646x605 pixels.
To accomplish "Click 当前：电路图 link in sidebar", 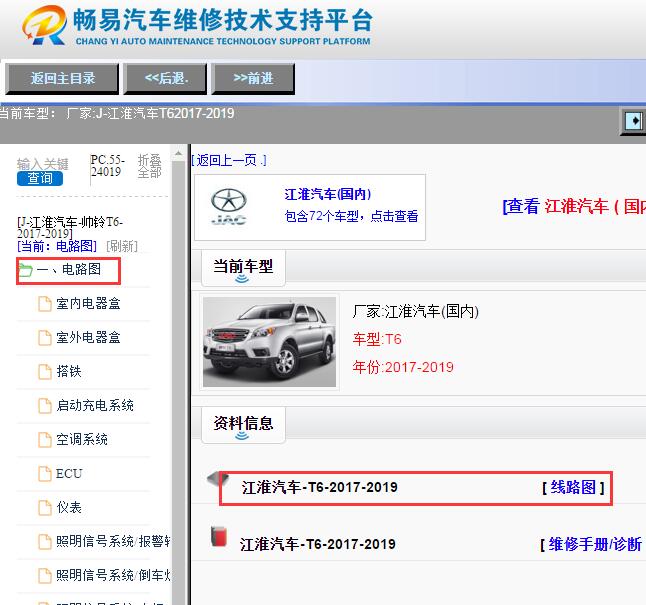I will pos(57,246).
